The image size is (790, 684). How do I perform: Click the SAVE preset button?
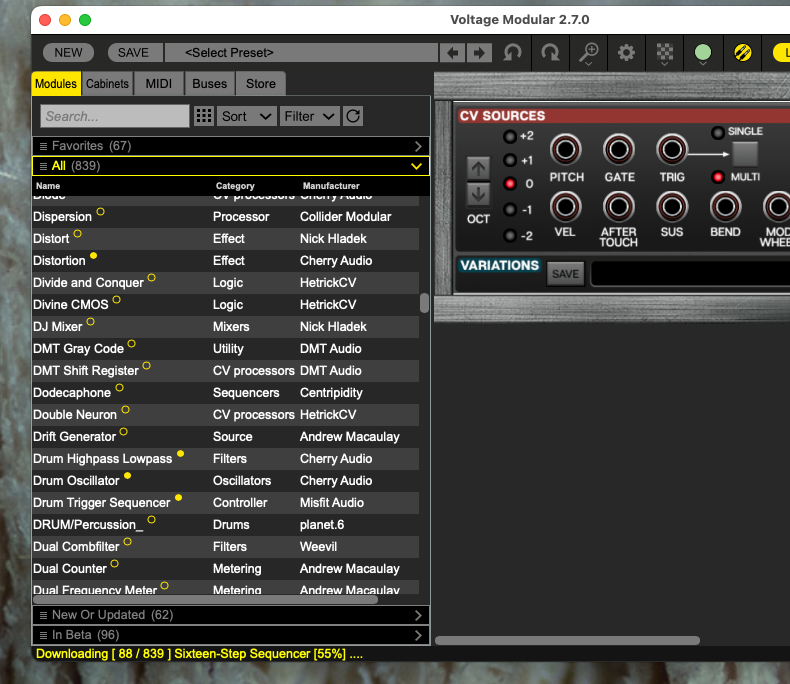pyautogui.click(x=134, y=53)
